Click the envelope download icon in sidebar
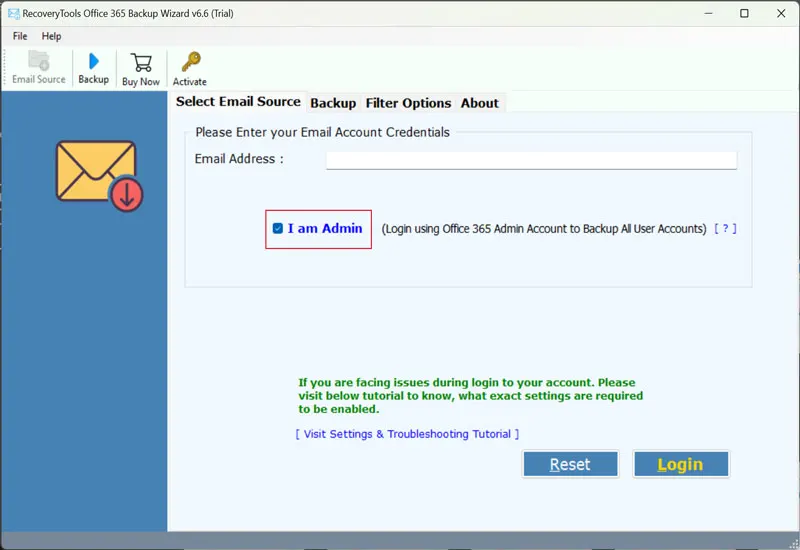The width and height of the screenshot is (800, 550). coord(98,175)
